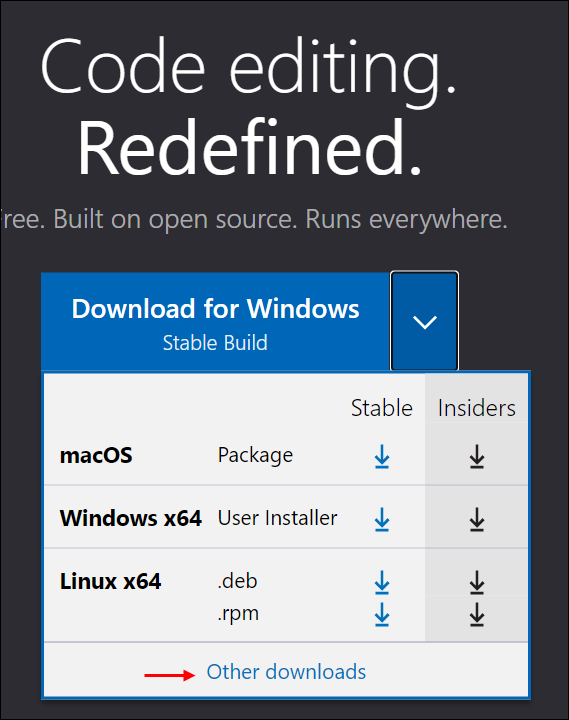The width and height of the screenshot is (569, 720).
Task: Download the macOS Stable package
Action: [x=382, y=457]
